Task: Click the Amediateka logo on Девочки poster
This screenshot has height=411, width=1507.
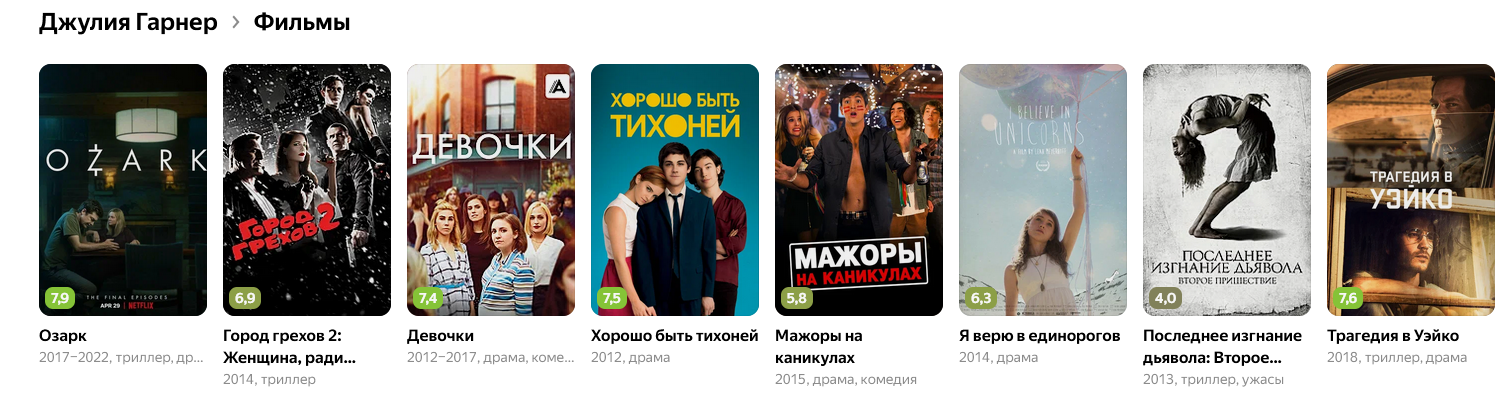Action: (556, 86)
